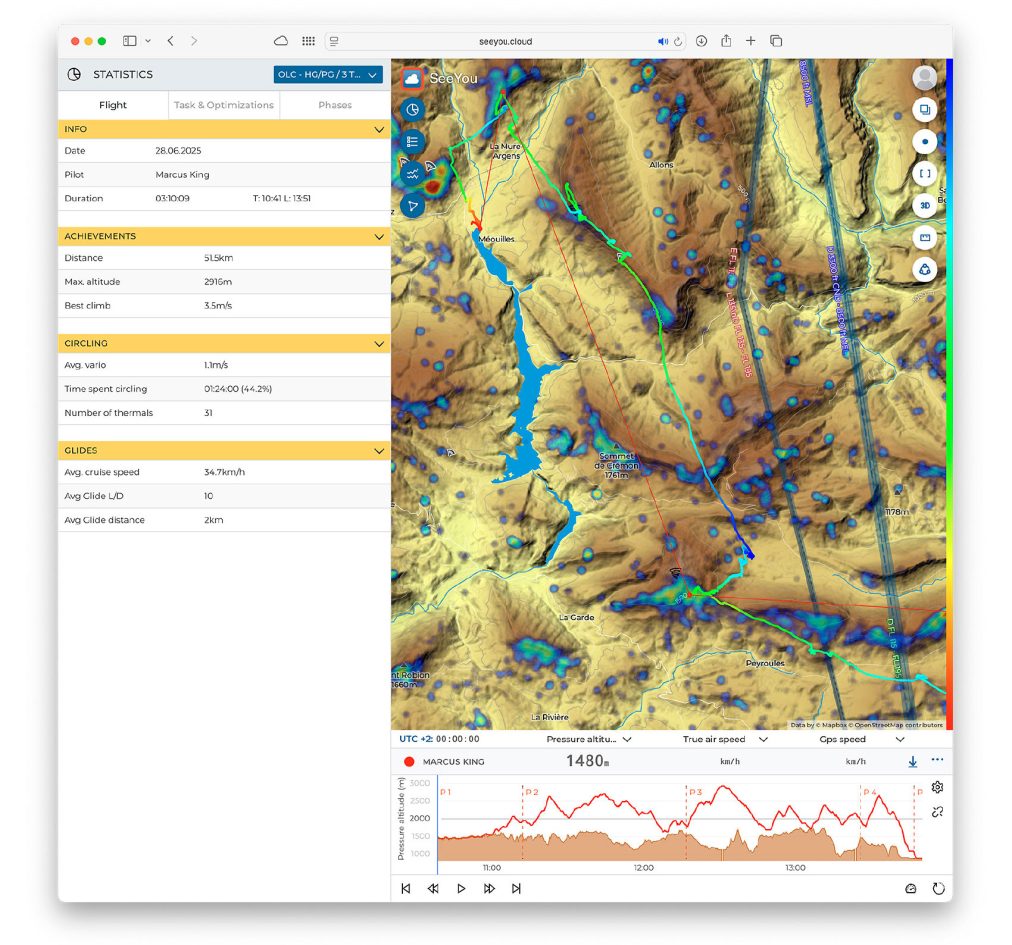
Task: Switch to the Task & Optimizations tab
Action: 223,105
